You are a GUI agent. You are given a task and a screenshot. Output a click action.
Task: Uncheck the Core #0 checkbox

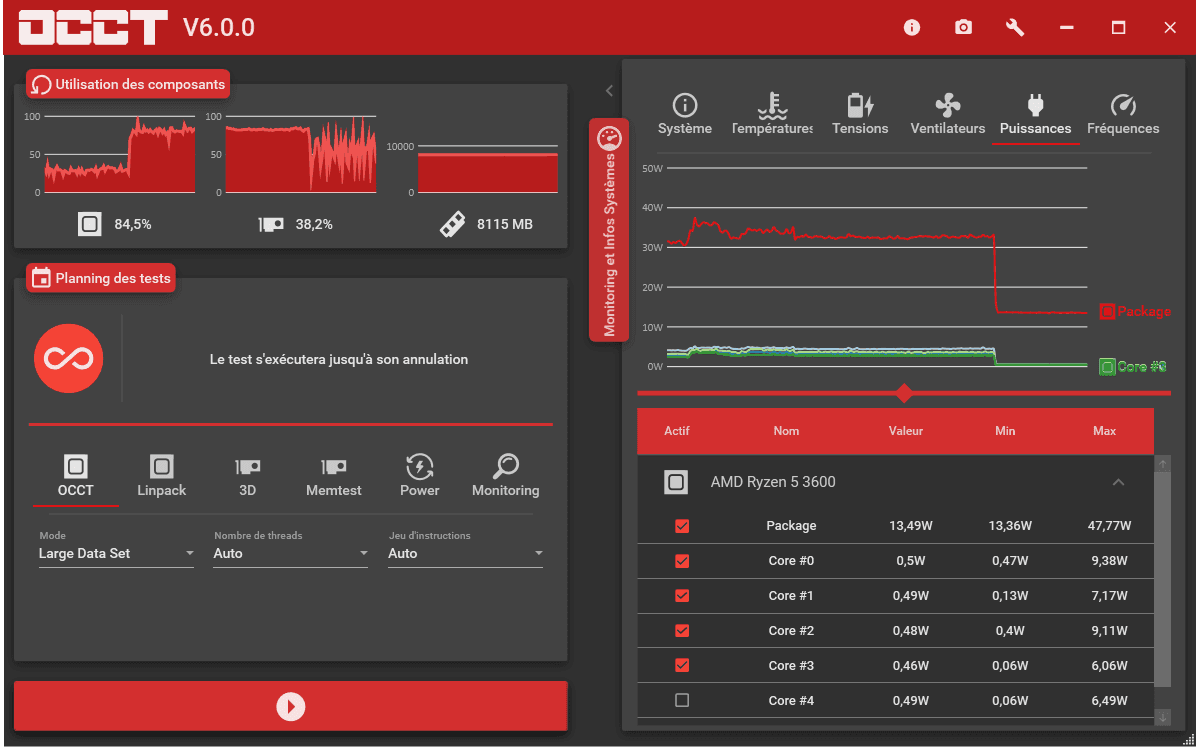coord(682,561)
